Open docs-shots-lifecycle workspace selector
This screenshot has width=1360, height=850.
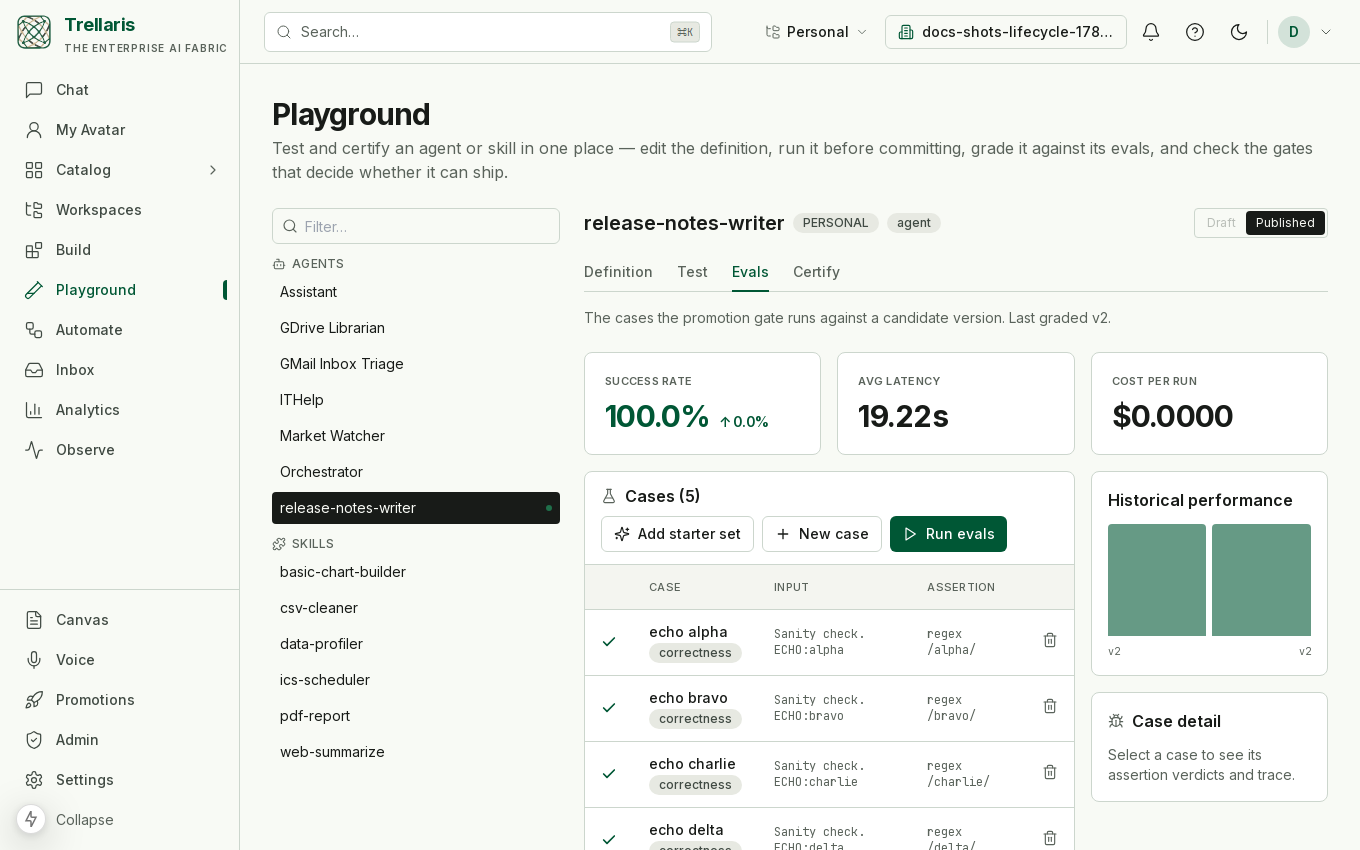coord(1006,32)
